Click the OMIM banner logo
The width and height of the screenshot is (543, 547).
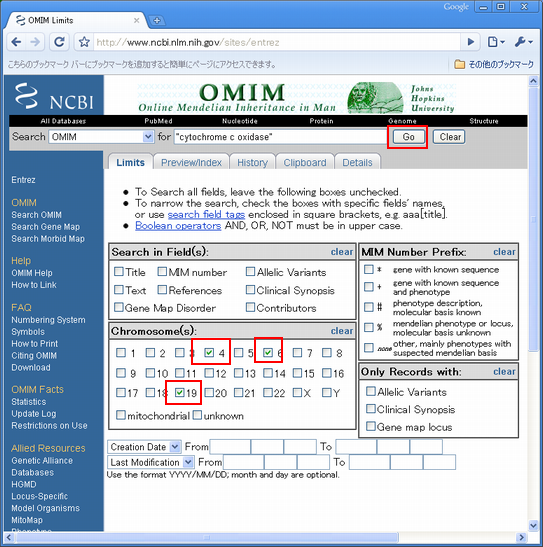[x=237, y=98]
